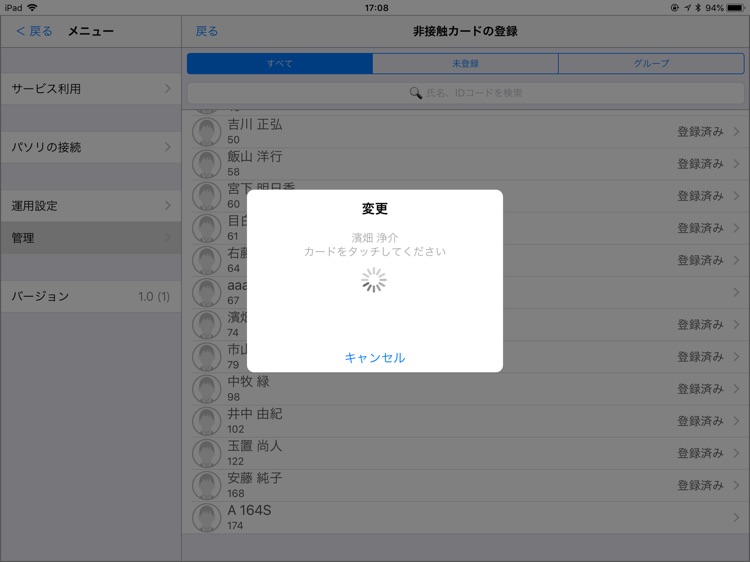The width and height of the screenshot is (750, 562).
Task: Tap the avatar icon of ID 60 row
Action: pyautogui.click(x=207, y=196)
